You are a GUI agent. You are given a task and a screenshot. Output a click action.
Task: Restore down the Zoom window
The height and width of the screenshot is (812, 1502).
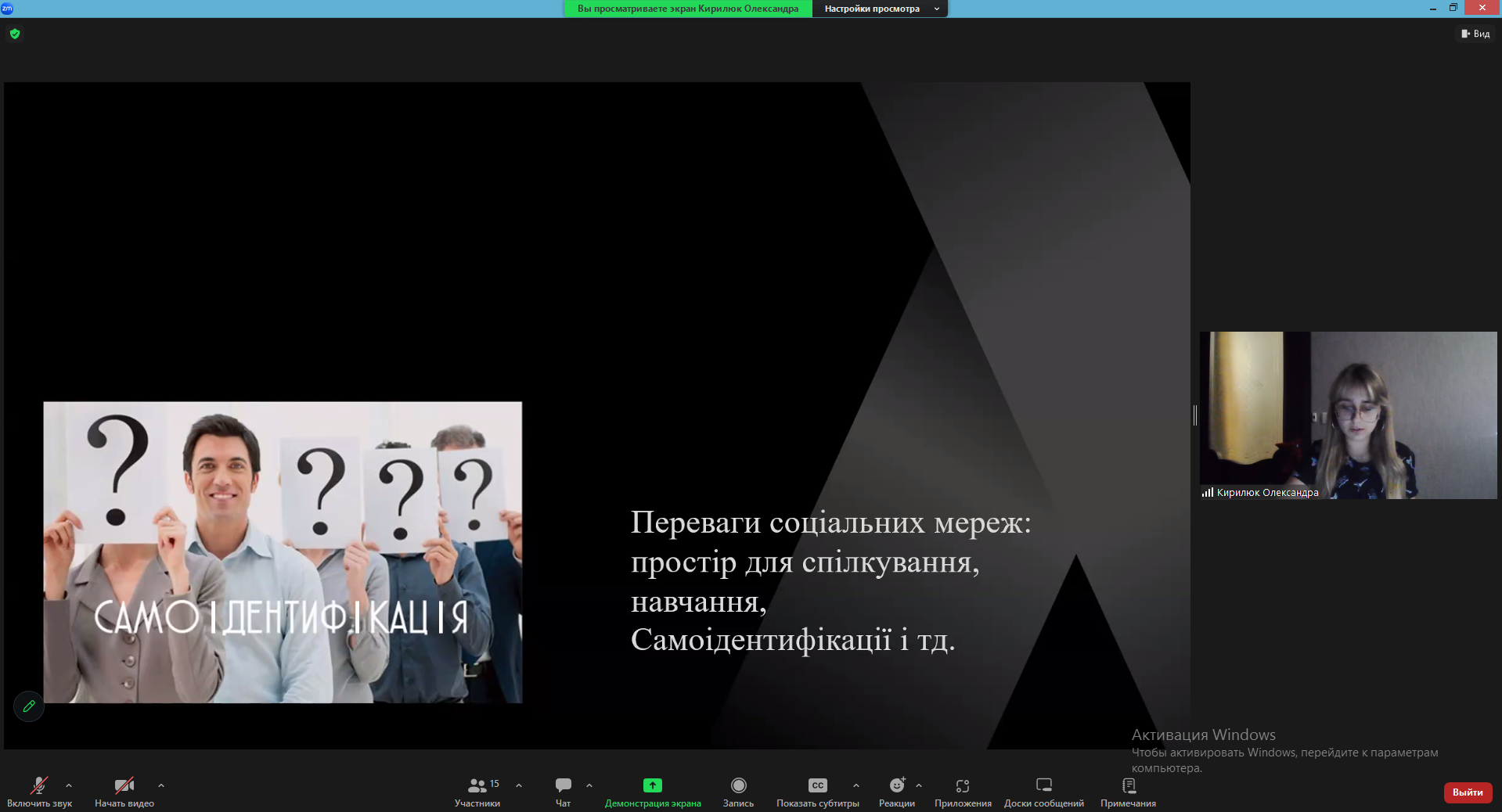(x=1453, y=8)
